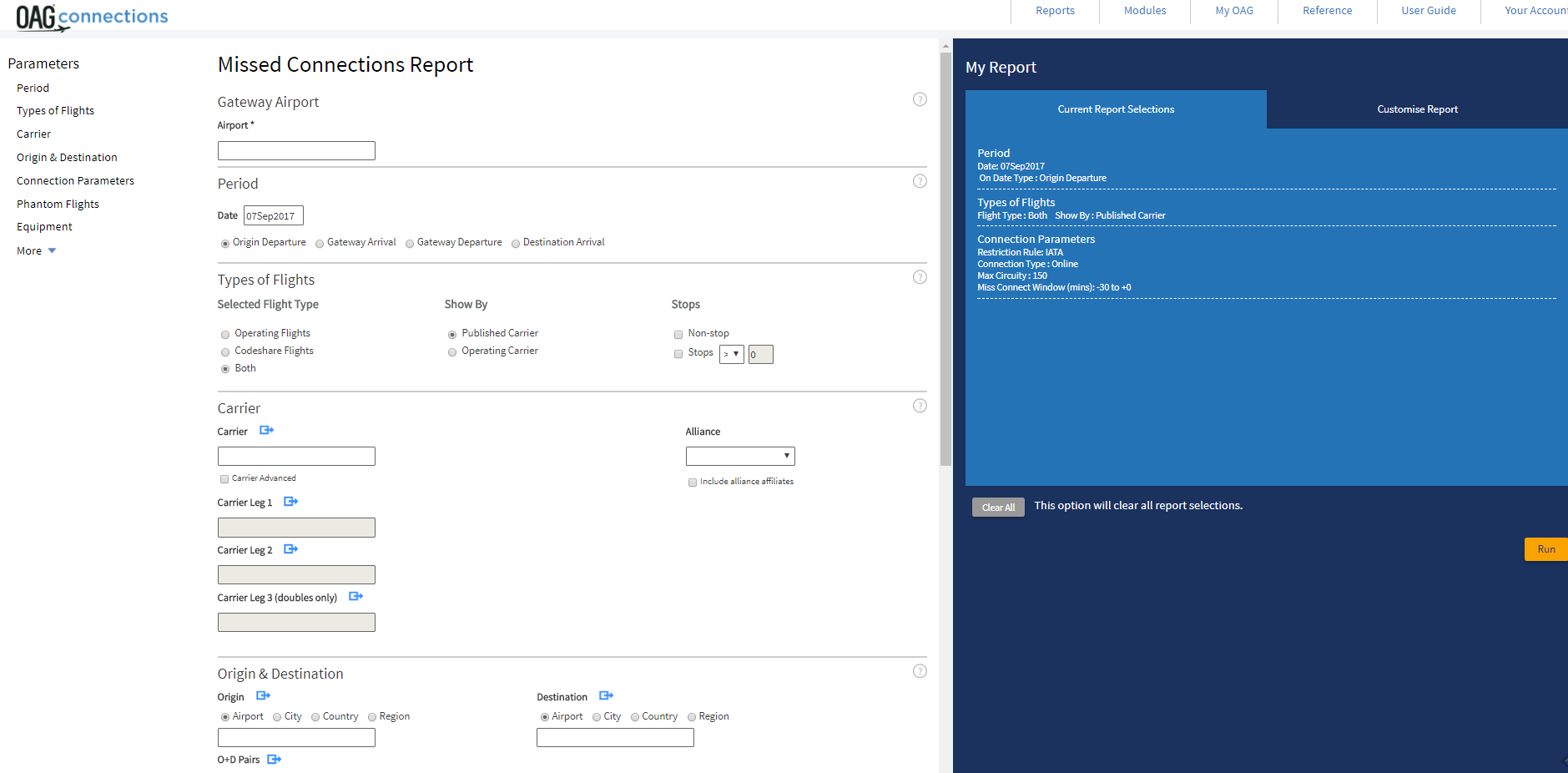Open Carrier Leg 2 lookup icon

[x=291, y=549]
